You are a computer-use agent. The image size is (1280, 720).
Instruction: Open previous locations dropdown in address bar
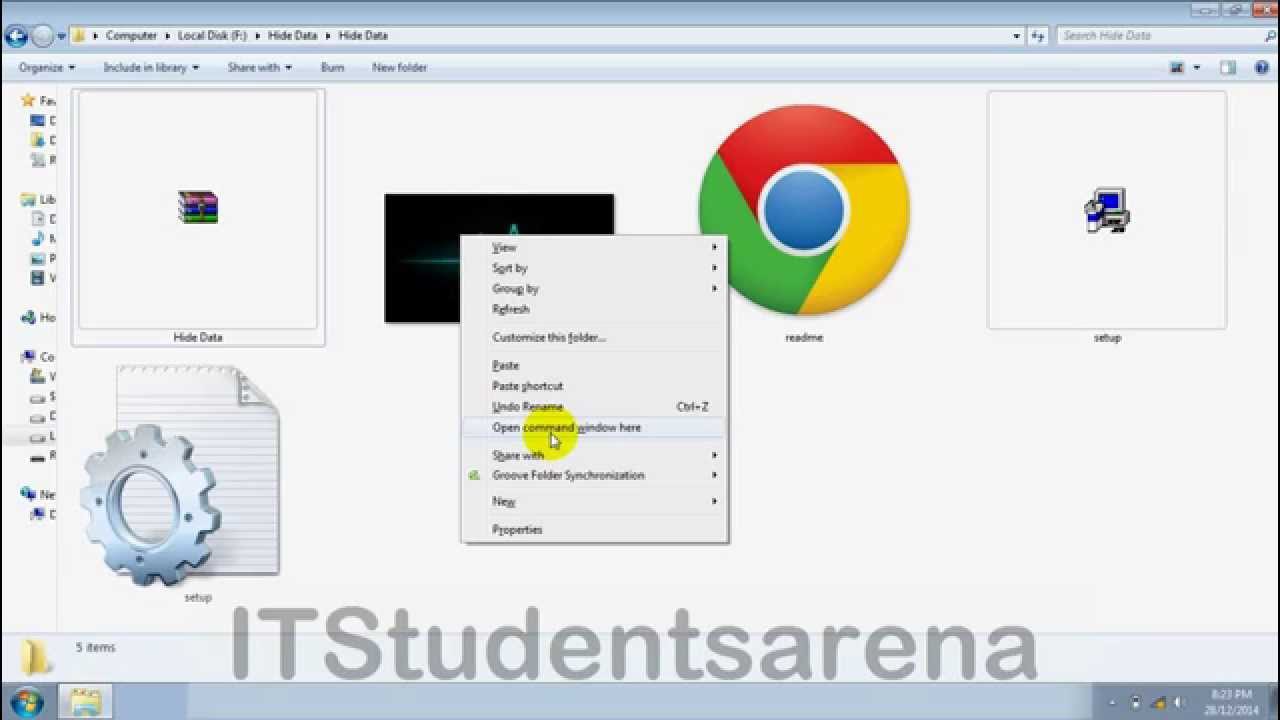(x=1017, y=35)
